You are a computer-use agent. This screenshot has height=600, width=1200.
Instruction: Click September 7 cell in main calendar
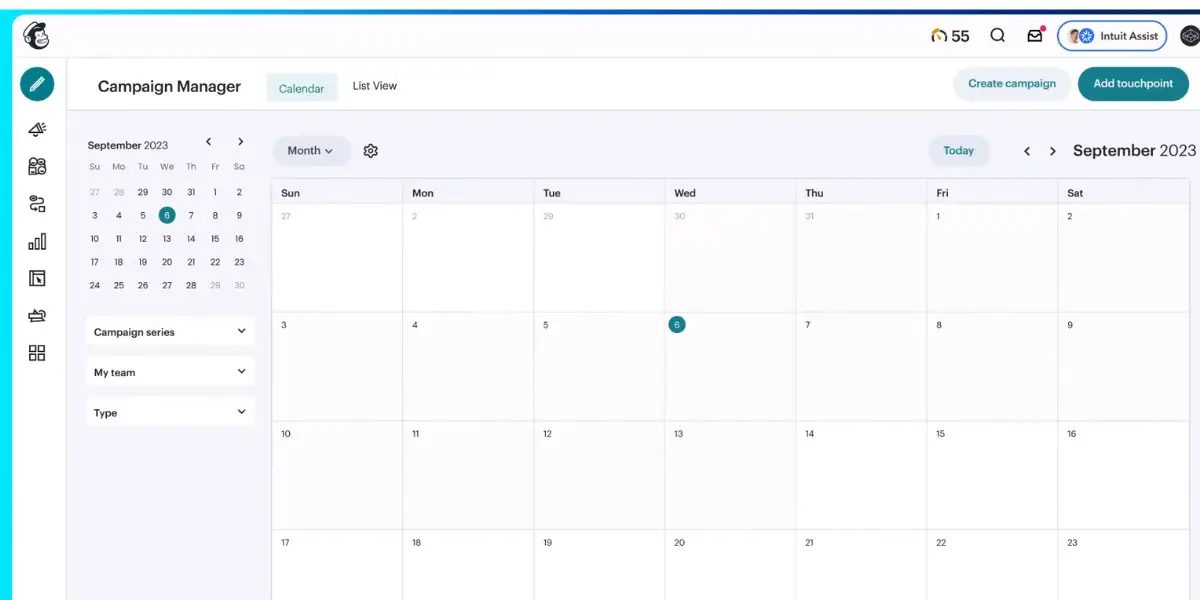[x=861, y=366]
